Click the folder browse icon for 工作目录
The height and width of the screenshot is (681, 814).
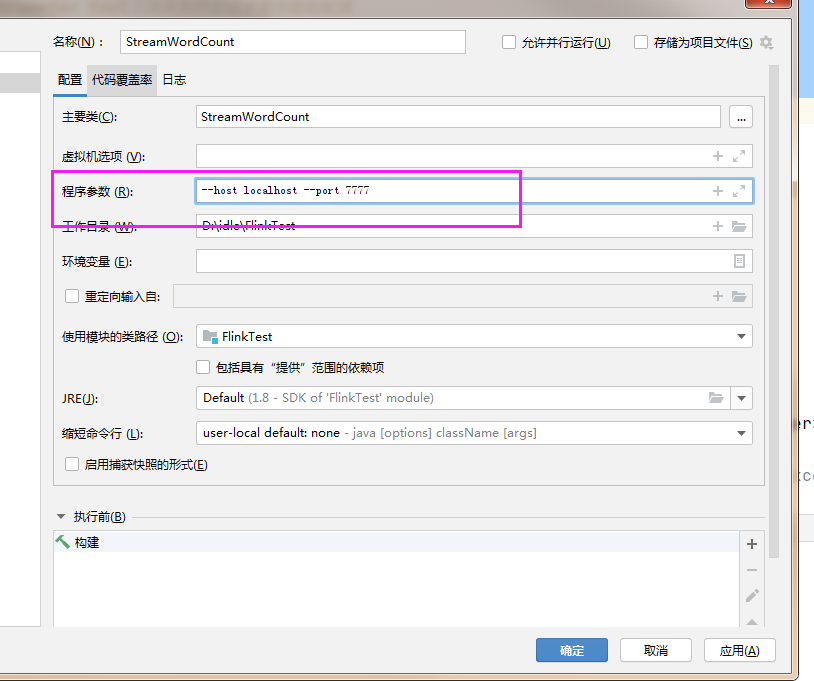tap(739, 225)
